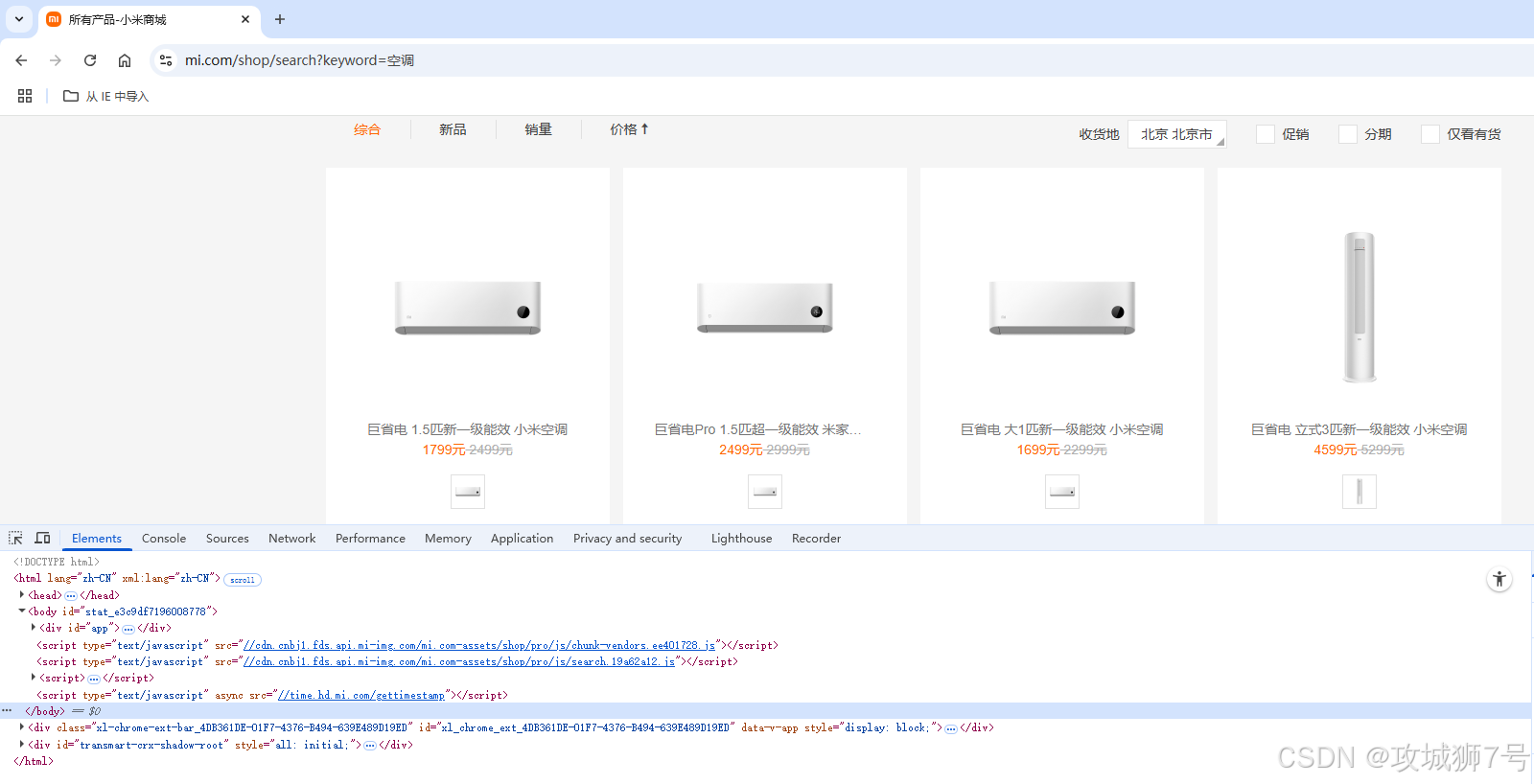1534x784 pixels.
Task: Collapse the body node in DOM tree
Action: 21,611
